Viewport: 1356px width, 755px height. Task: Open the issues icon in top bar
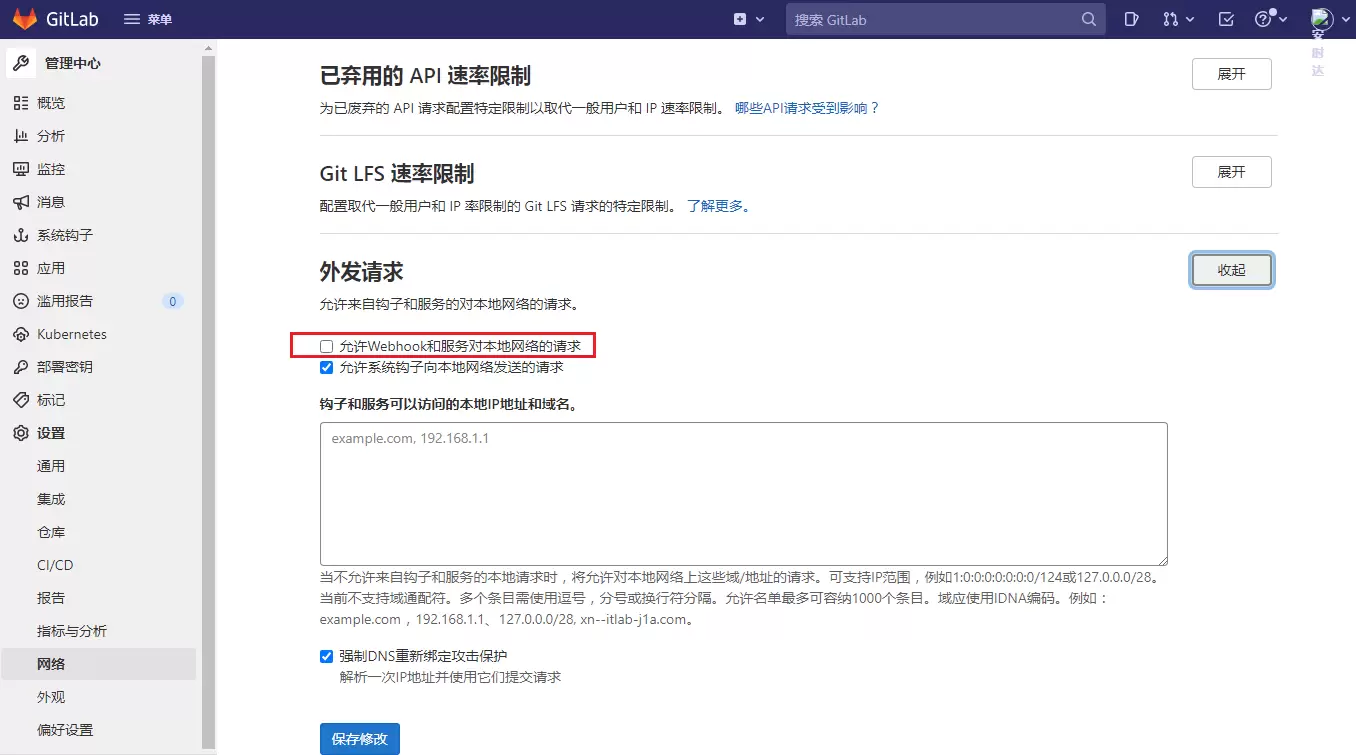coord(1131,19)
